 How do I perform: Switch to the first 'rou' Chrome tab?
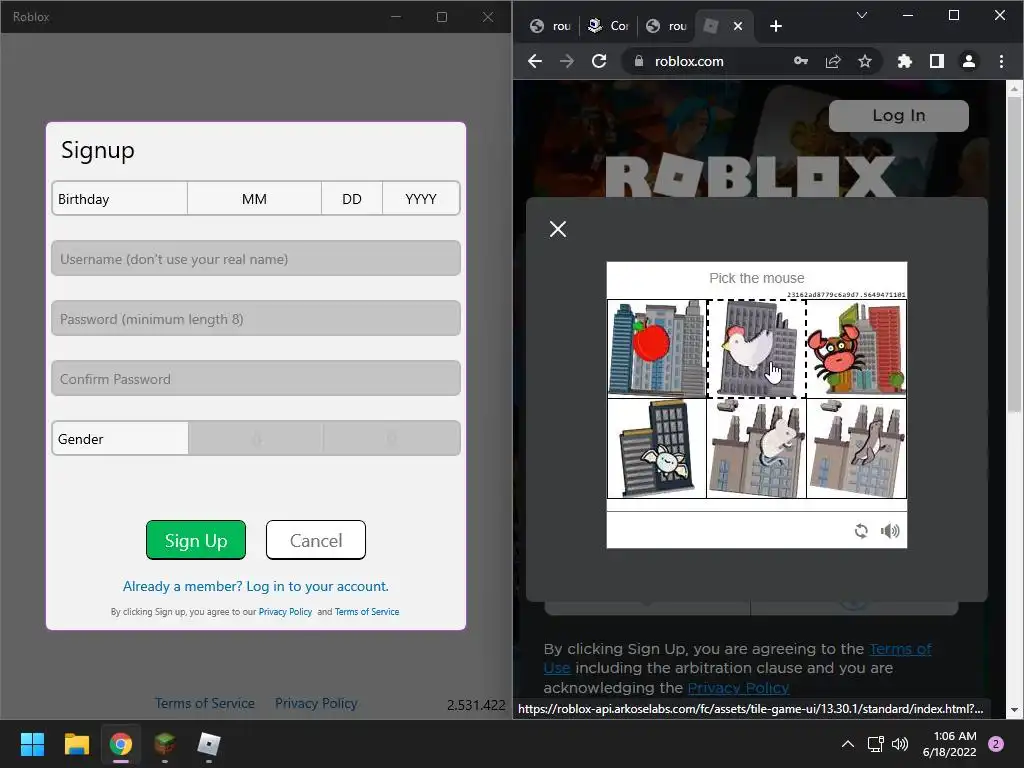point(550,26)
